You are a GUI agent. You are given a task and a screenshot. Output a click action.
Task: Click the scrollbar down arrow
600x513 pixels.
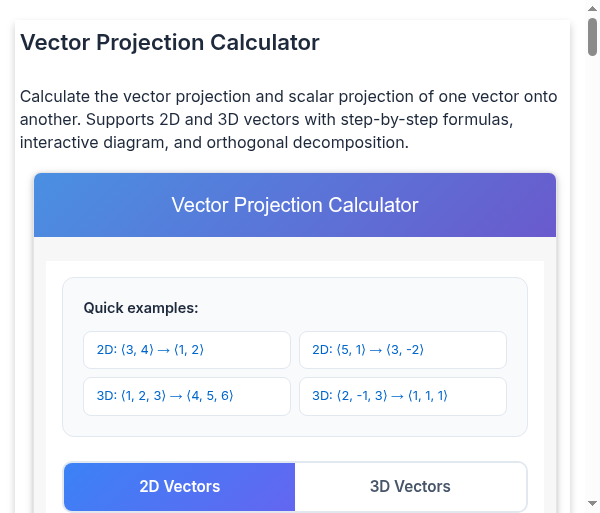592,504
